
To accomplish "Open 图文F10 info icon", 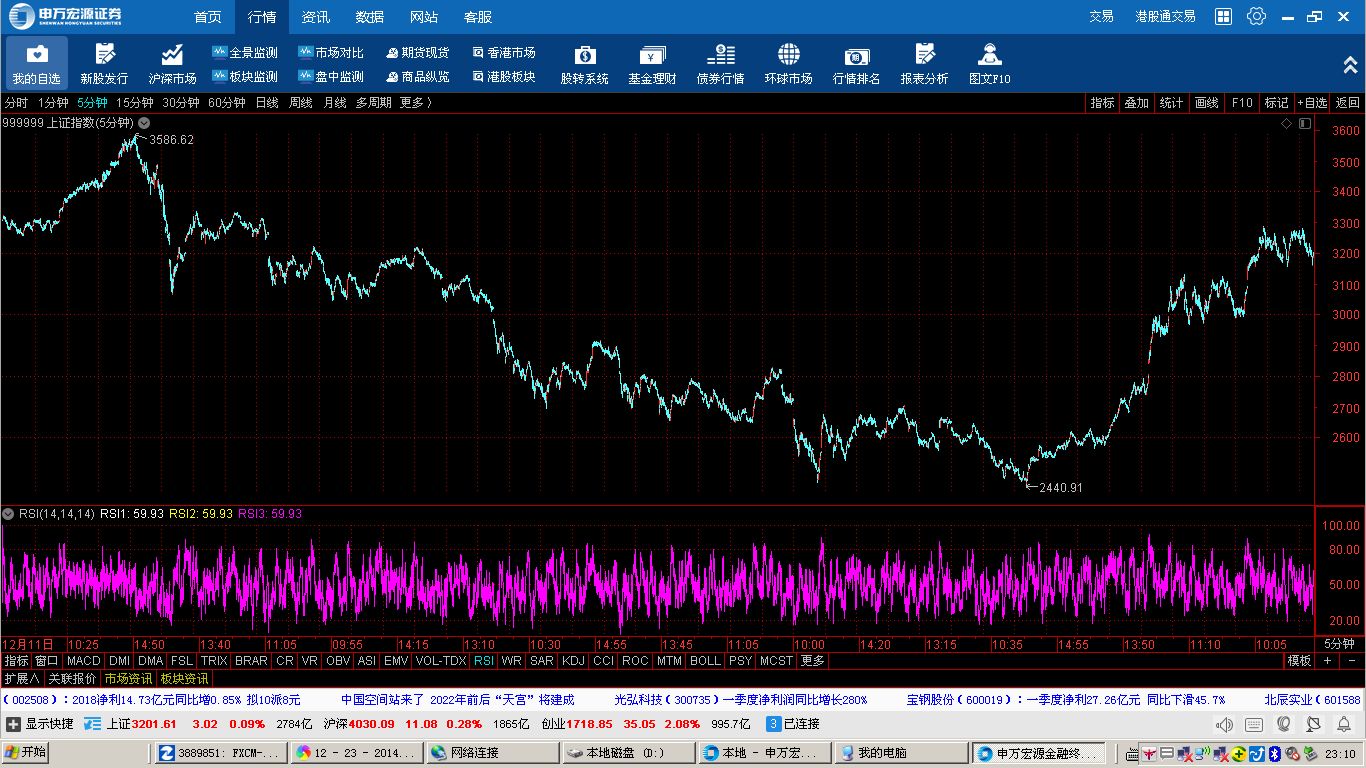I will [989, 63].
